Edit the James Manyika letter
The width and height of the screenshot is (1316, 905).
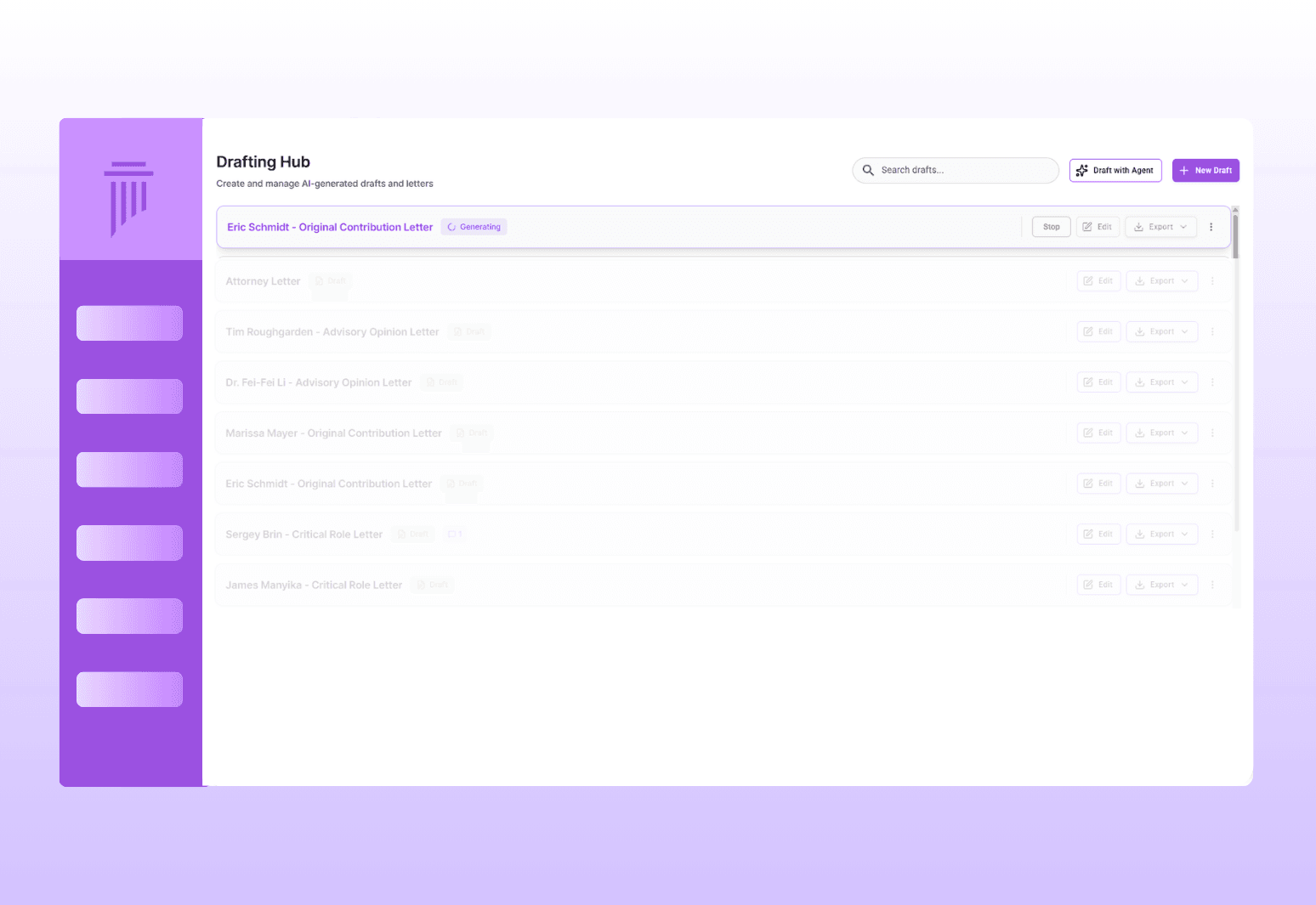1098,585
